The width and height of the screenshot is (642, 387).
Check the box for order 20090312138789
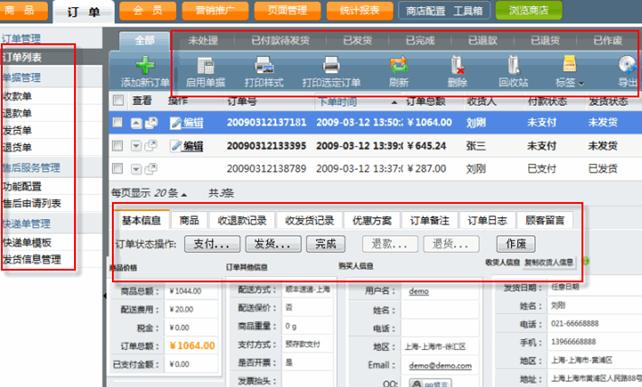pyautogui.click(x=118, y=168)
